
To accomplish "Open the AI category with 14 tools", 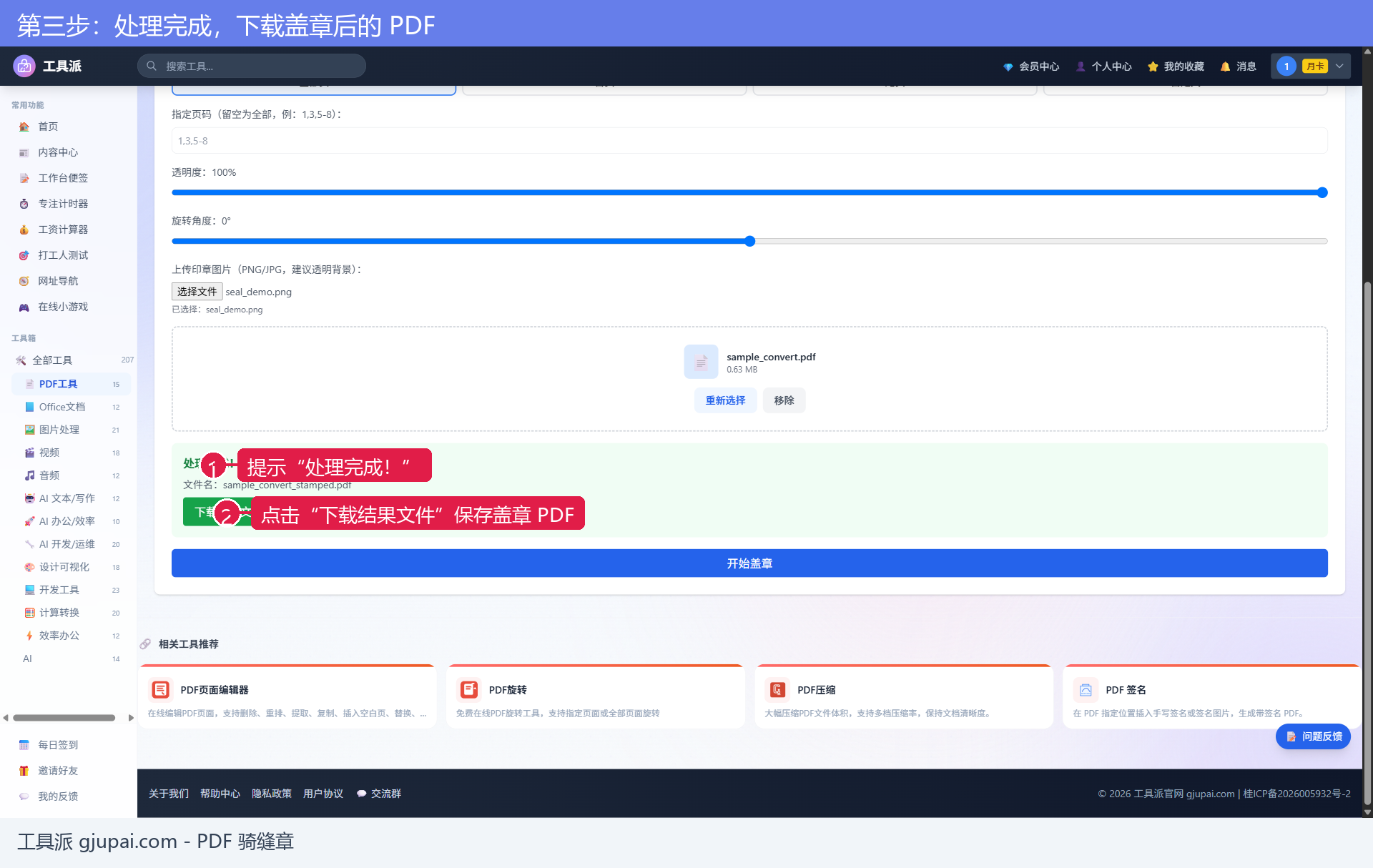I will tap(72, 659).
